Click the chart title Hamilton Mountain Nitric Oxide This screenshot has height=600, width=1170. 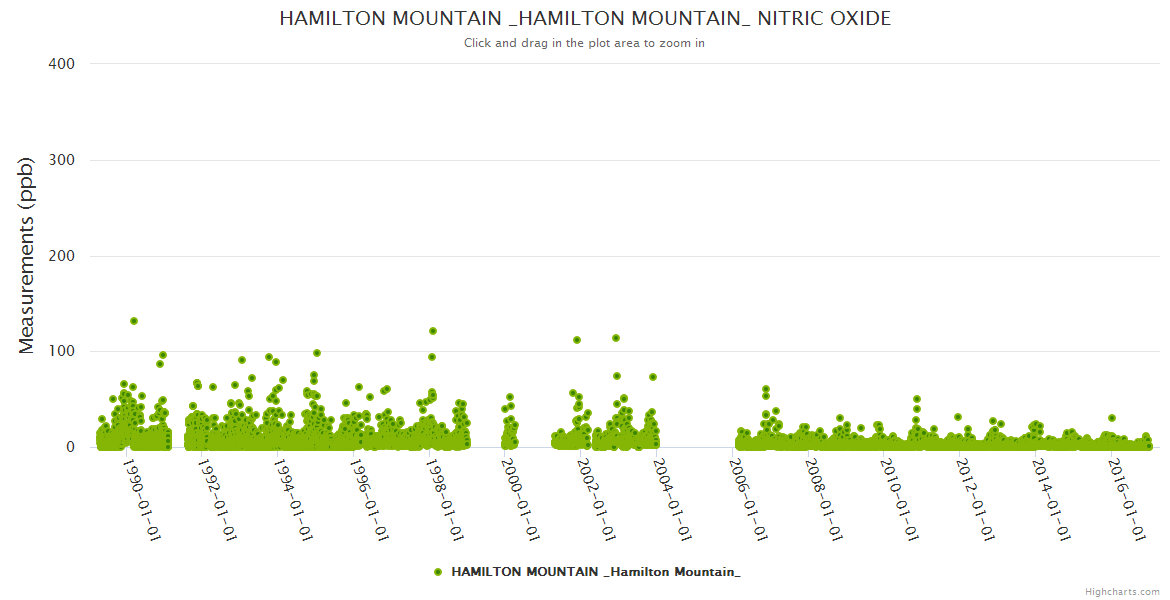(x=584, y=19)
